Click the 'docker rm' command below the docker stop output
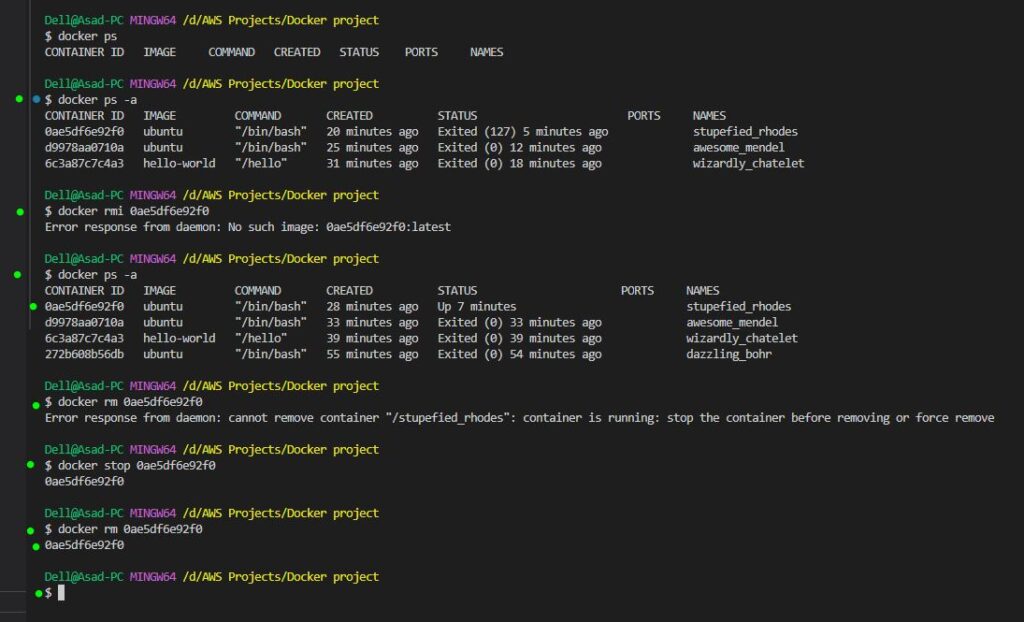This screenshot has width=1024, height=622. [x=123, y=529]
